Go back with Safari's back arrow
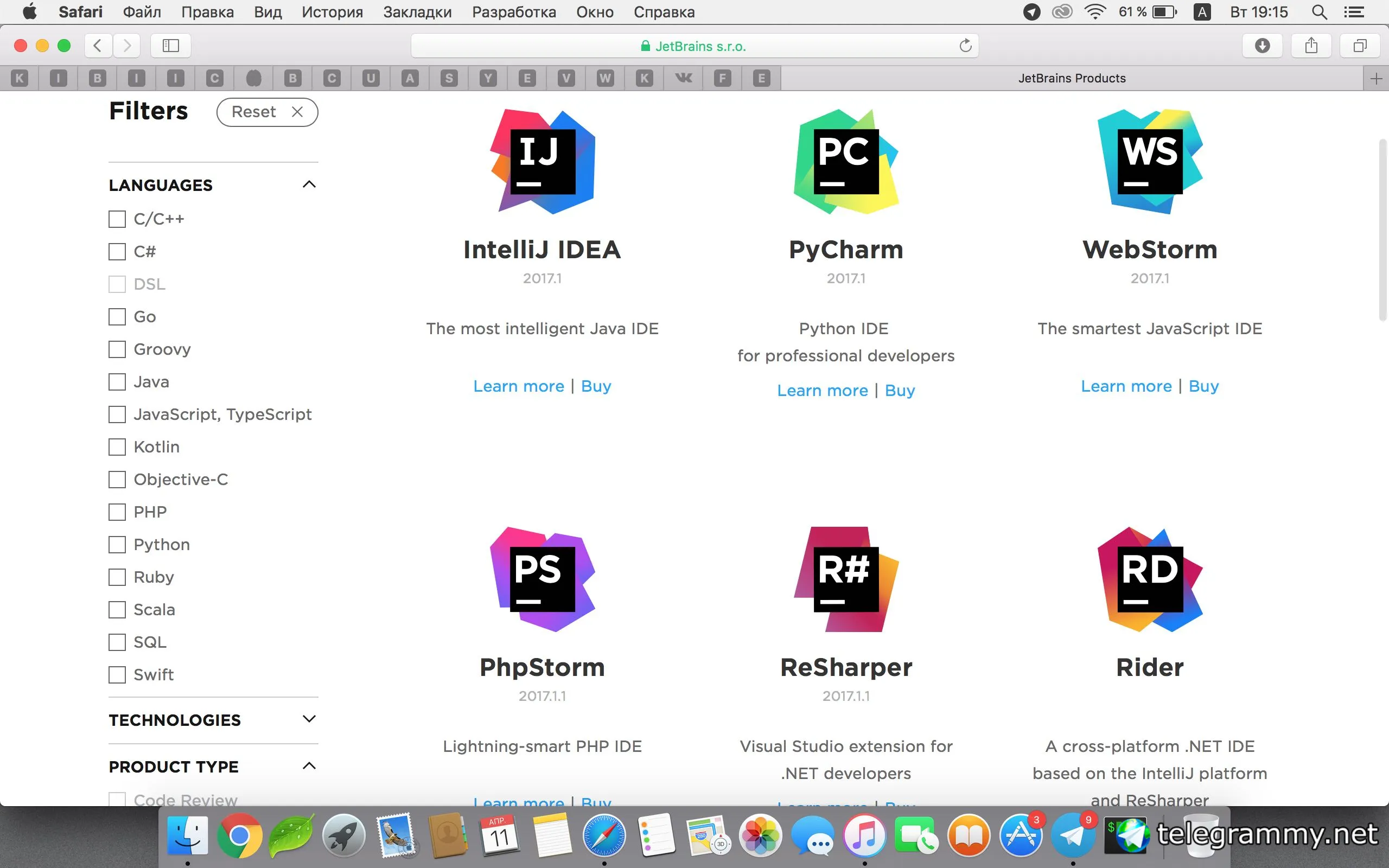 98,46
